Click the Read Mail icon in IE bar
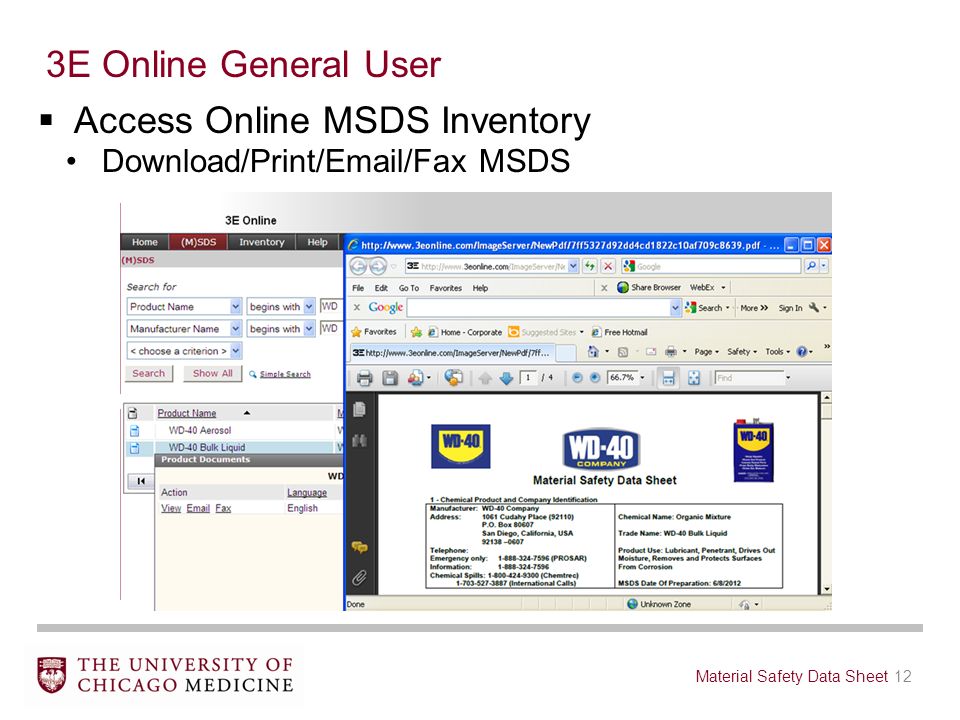 651,352
